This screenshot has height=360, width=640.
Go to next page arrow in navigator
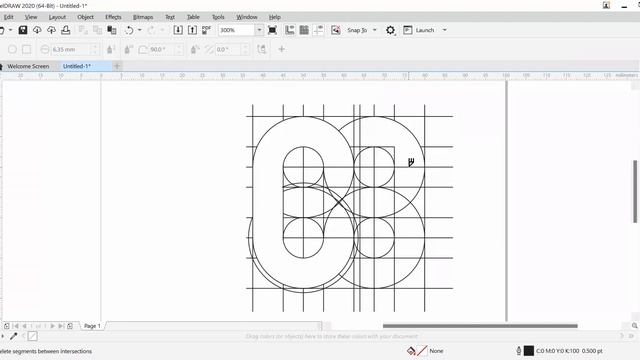coord(52,326)
